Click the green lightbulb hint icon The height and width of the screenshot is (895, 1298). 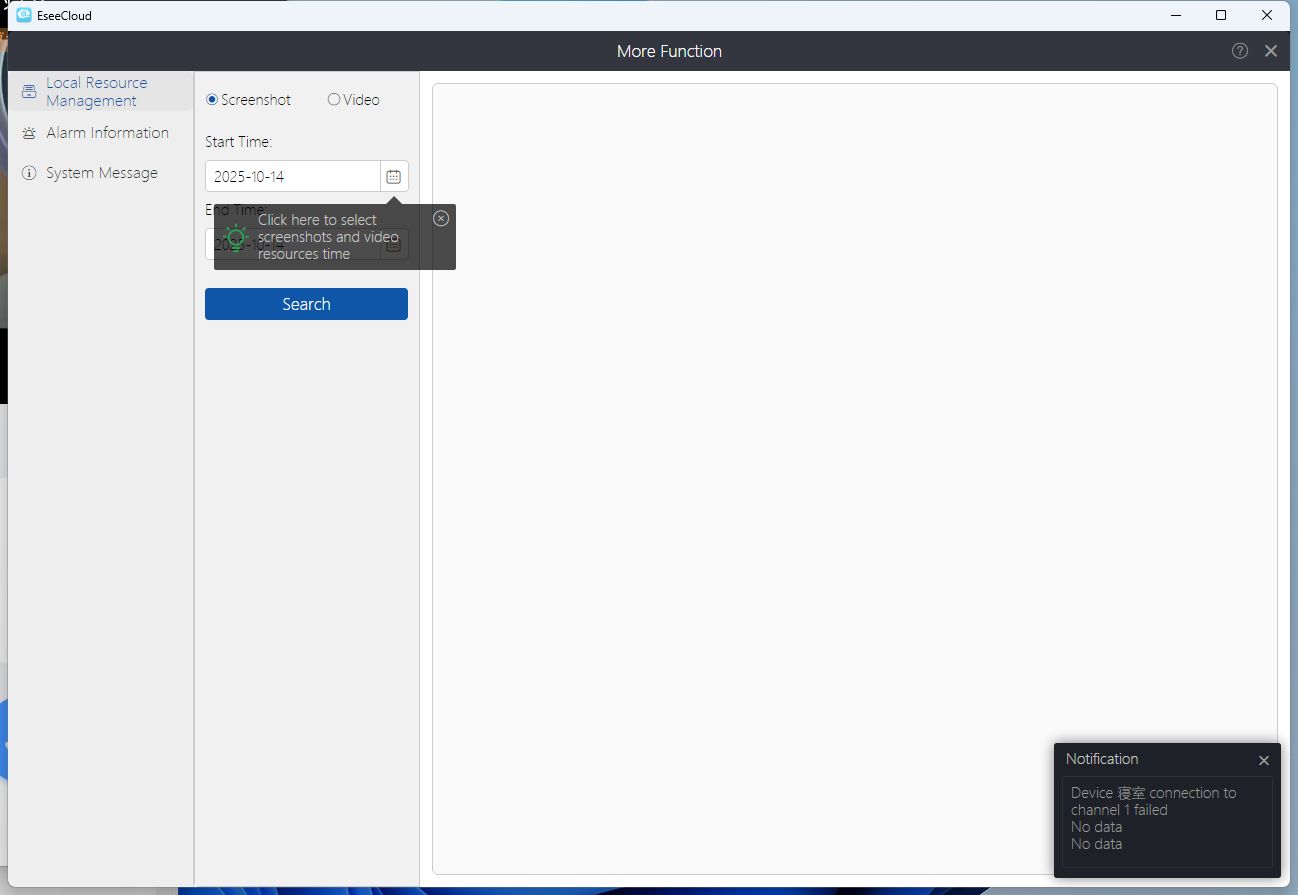coord(236,238)
